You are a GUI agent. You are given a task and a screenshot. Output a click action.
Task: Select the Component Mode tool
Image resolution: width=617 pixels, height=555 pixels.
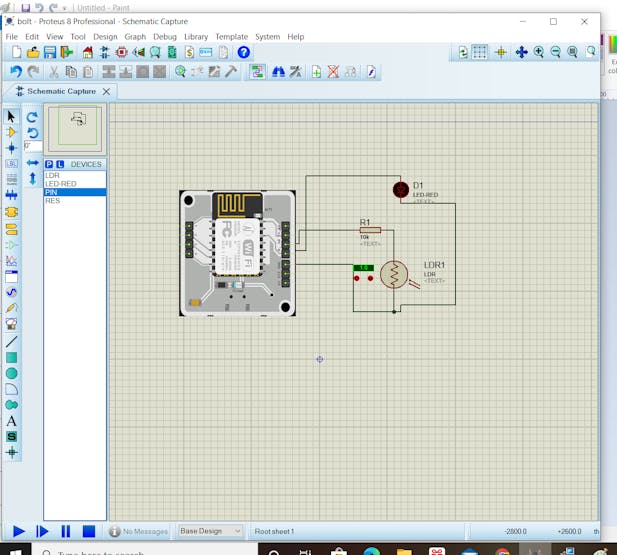(12, 132)
